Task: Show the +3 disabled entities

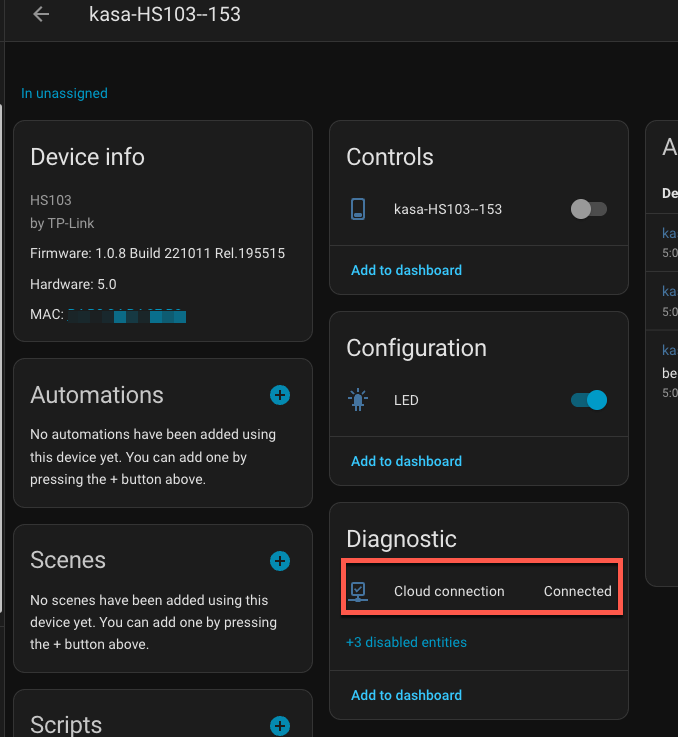Action: coord(406,642)
